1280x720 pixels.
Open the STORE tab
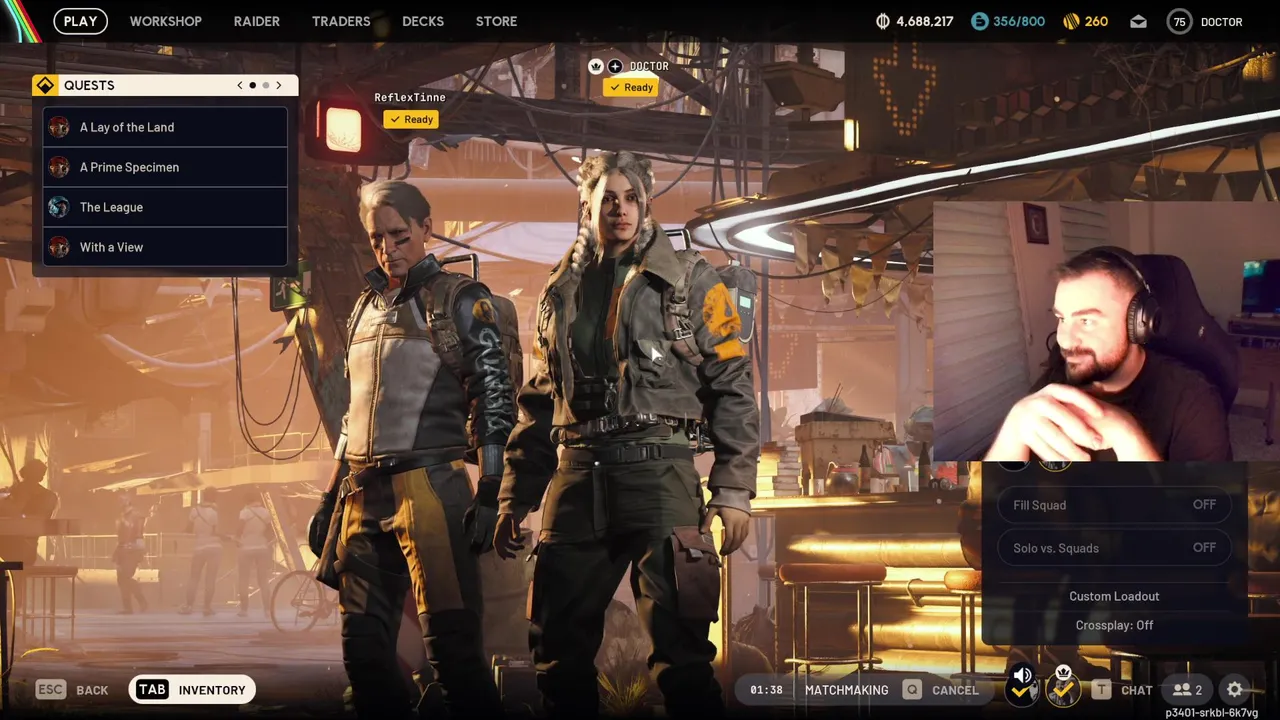[x=496, y=21]
